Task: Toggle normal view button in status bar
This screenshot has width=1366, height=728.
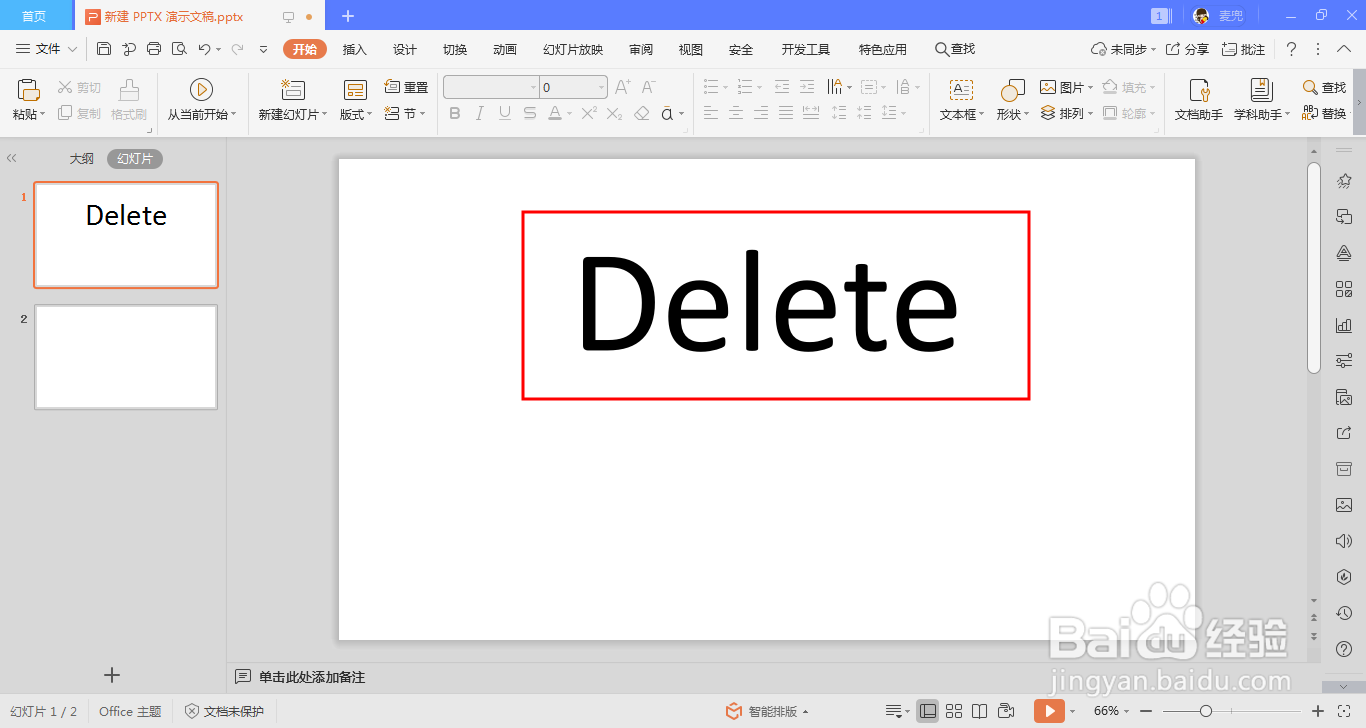Action: (928, 711)
